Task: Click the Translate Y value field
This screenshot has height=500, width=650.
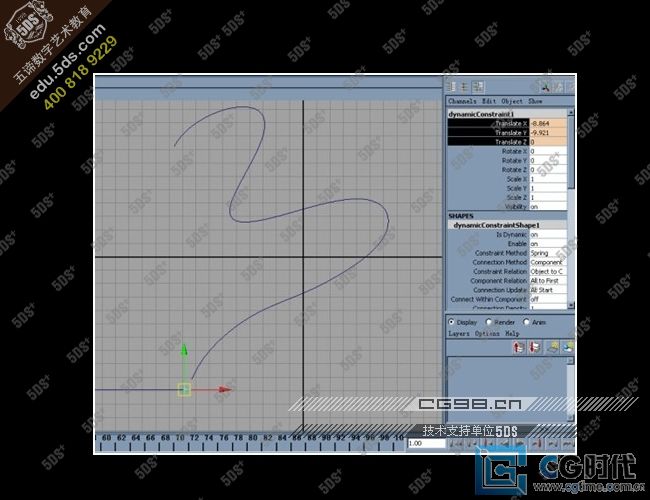Action: pyautogui.click(x=548, y=133)
